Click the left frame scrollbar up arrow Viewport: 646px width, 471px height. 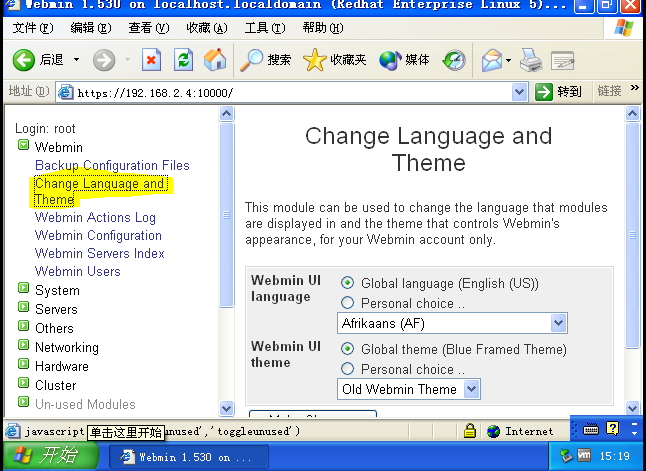tap(226, 113)
